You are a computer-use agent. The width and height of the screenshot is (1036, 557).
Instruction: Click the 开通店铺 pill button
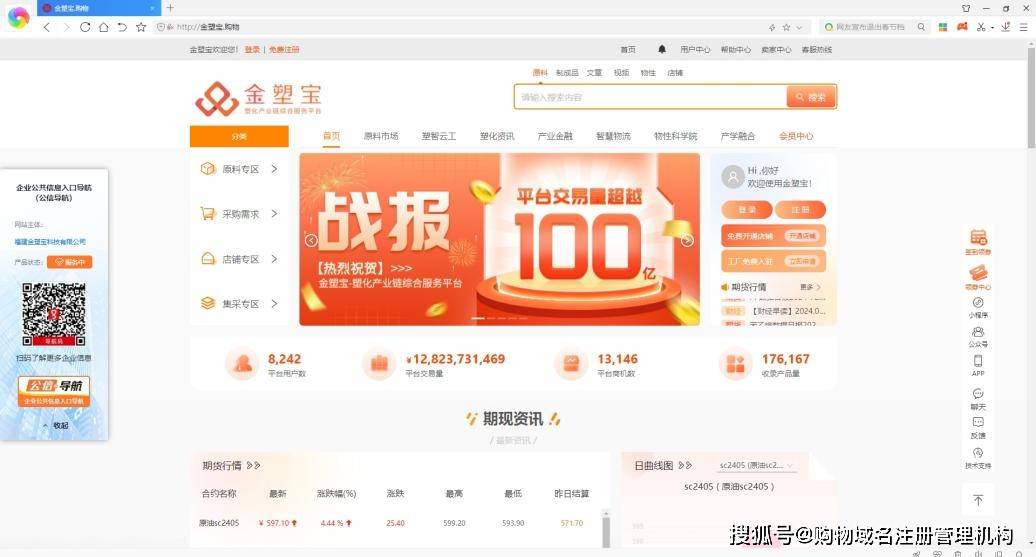[802, 236]
